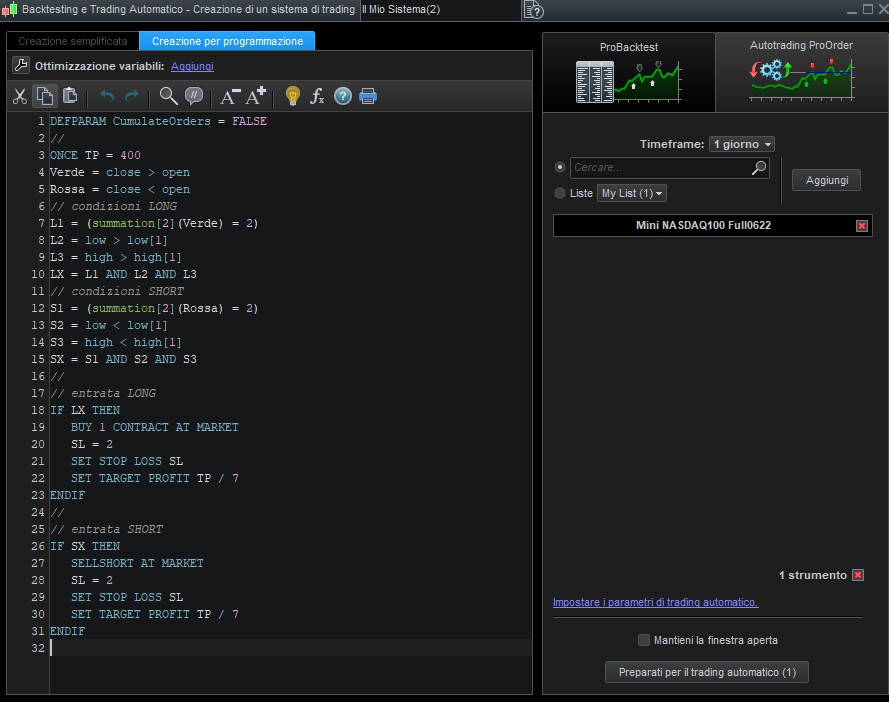Switch to Creazione semplificata tab
This screenshot has width=889, height=702.
tap(73, 41)
